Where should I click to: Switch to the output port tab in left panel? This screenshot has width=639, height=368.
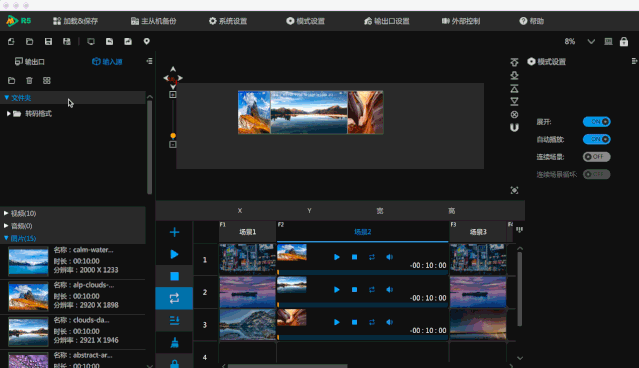tap(30, 62)
